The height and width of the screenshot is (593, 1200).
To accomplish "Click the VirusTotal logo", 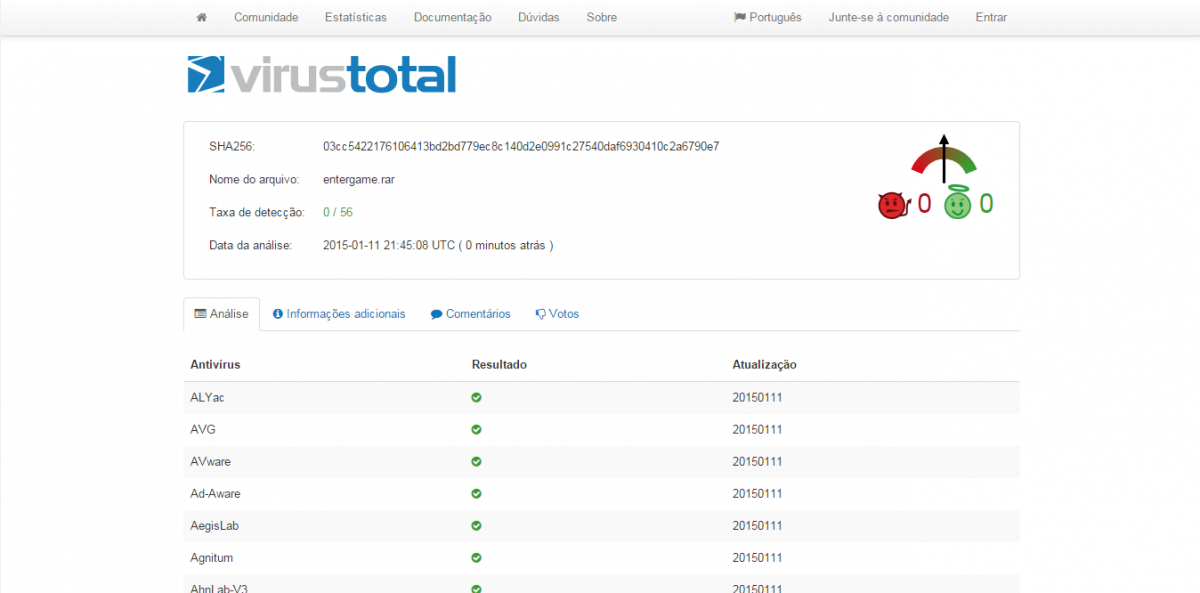I will pyautogui.click(x=322, y=75).
